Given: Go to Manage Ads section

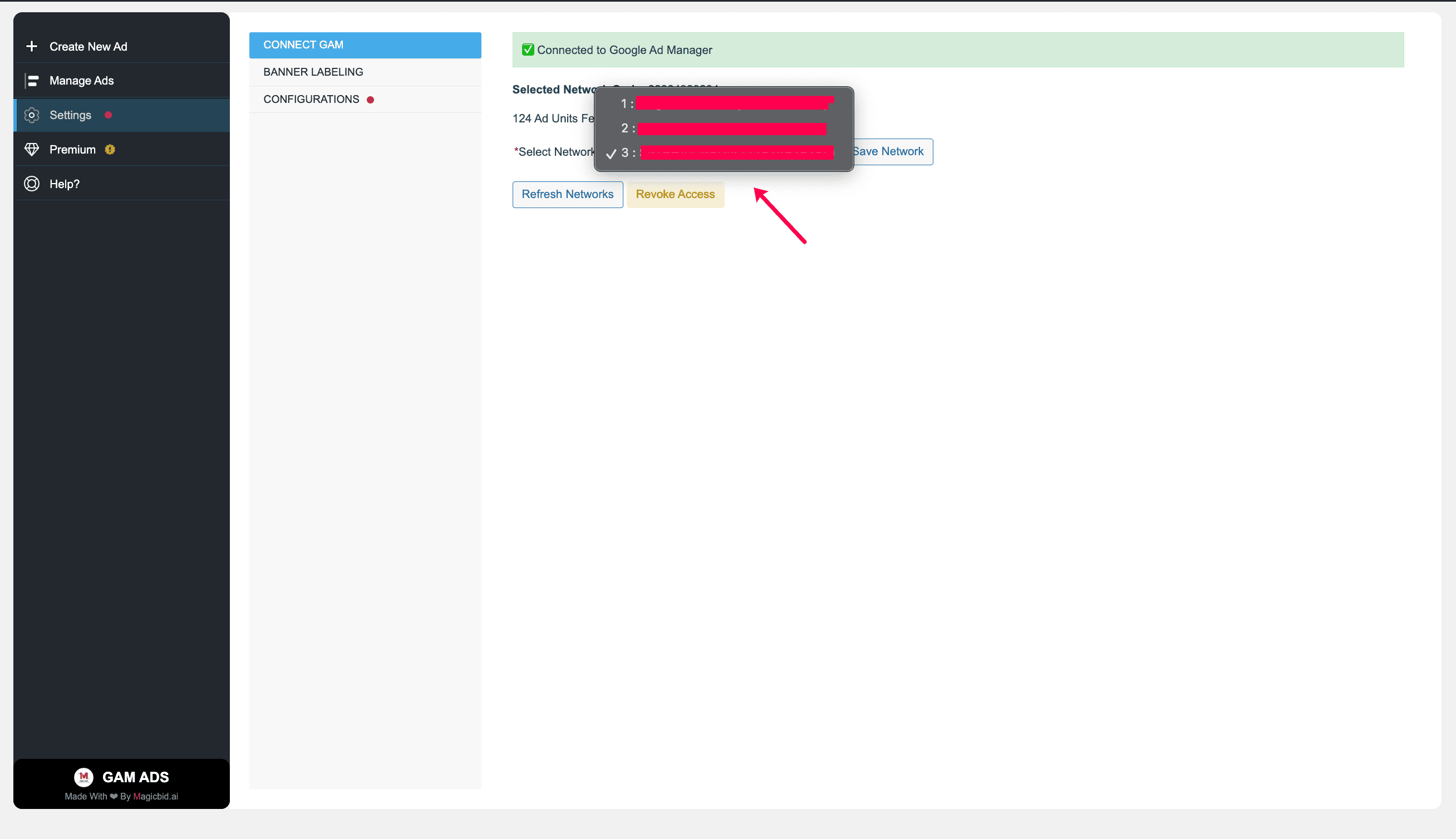Looking at the screenshot, I should [x=122, y=81].
